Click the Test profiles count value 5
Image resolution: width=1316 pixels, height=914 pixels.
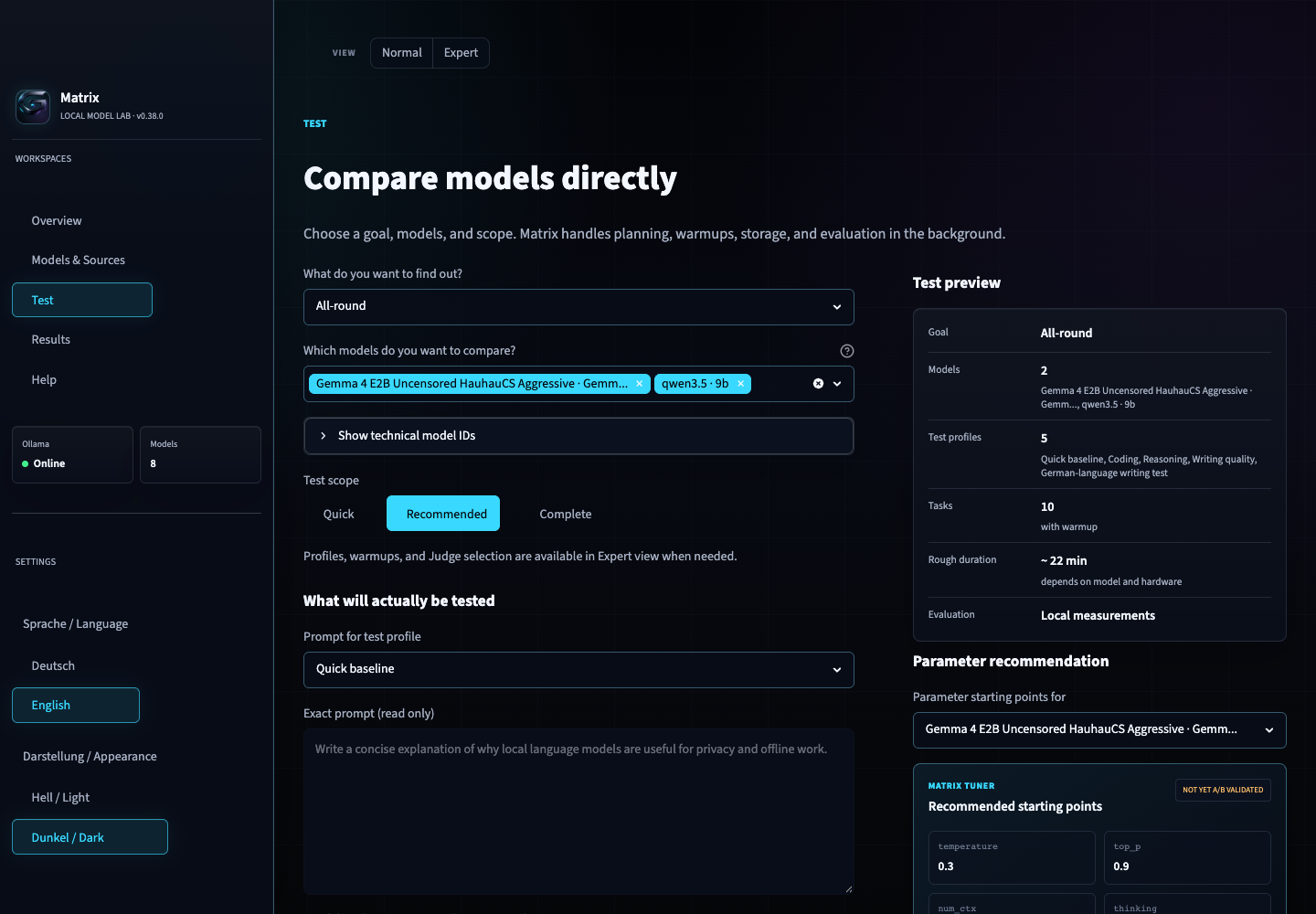1045,438
